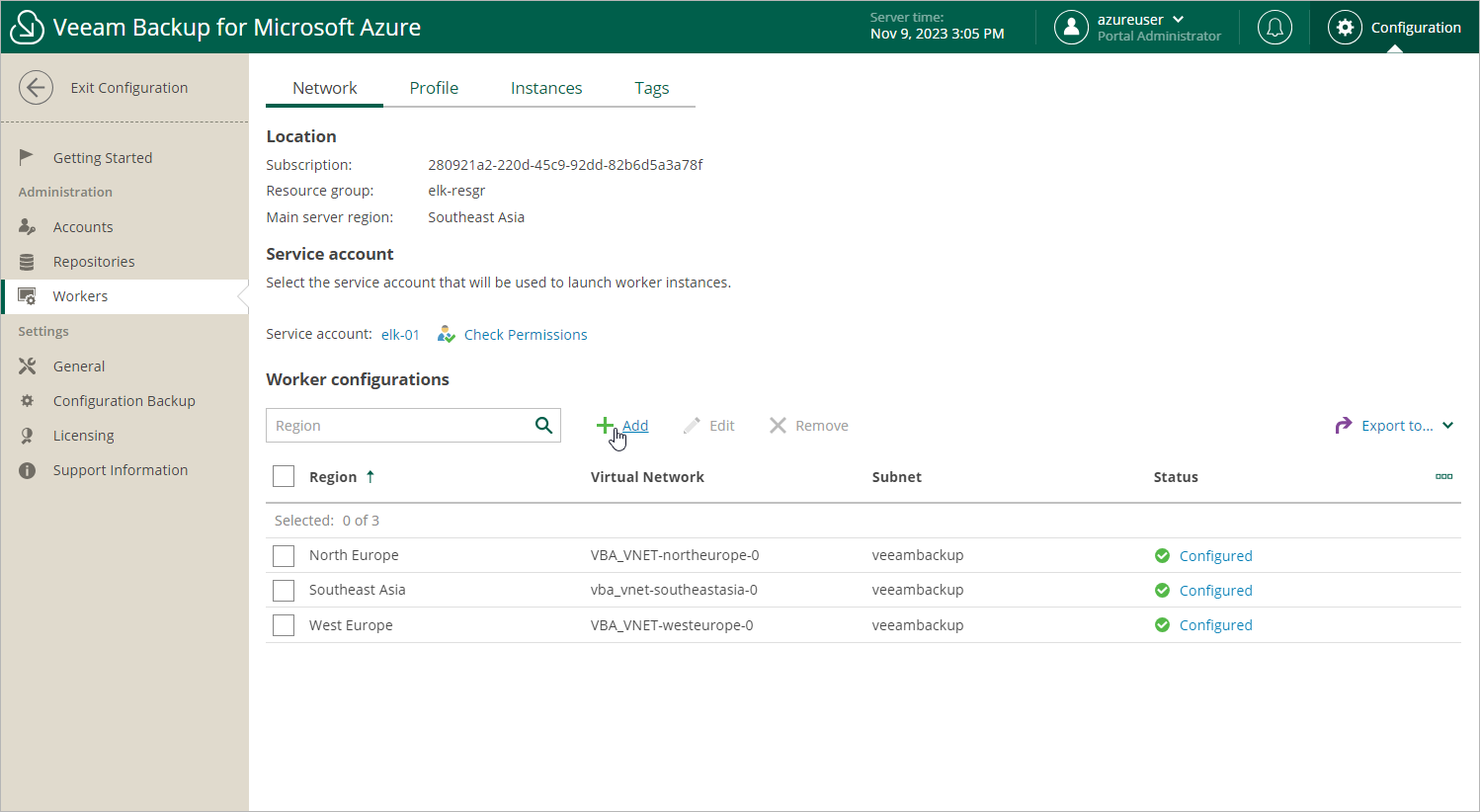Click the sort arrow beside Region

pyautogui.click(x=370, y=476)
